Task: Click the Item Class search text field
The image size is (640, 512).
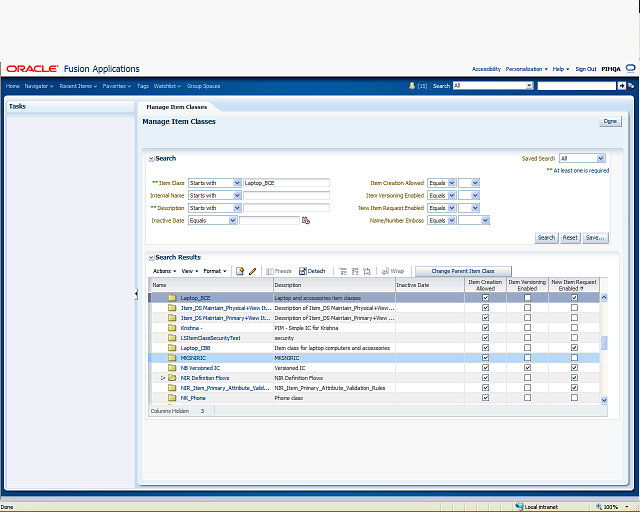Action: coord(286,183)
